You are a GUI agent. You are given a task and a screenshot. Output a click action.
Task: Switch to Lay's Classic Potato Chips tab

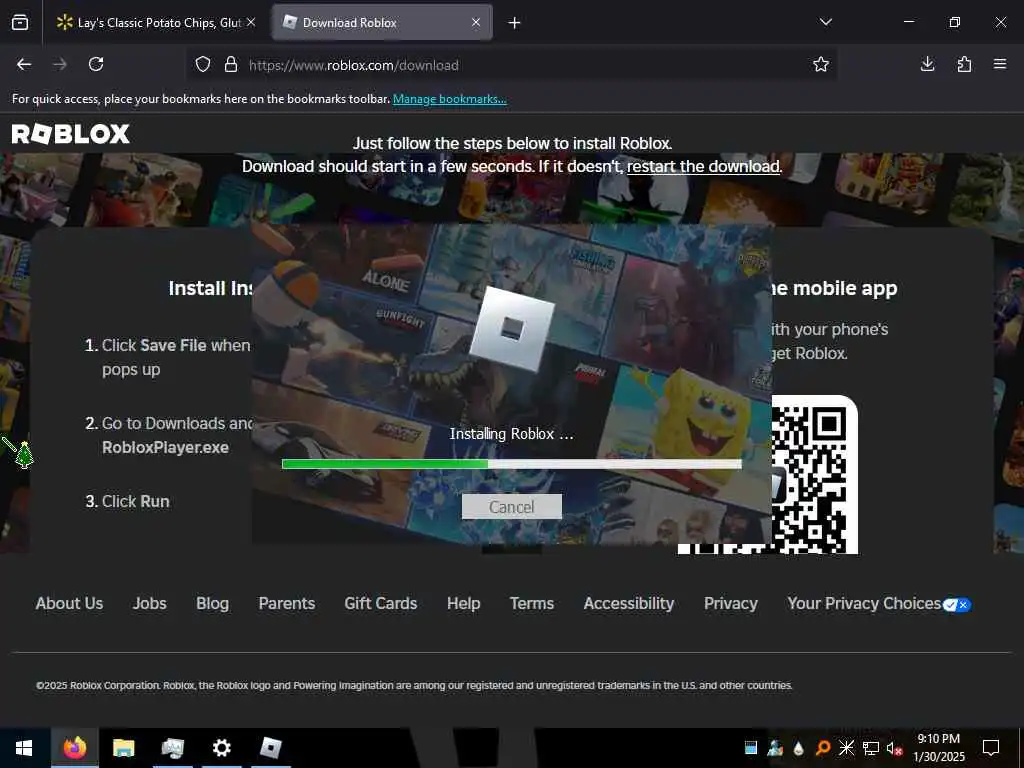pyautogui.click(x=155, y=23)
